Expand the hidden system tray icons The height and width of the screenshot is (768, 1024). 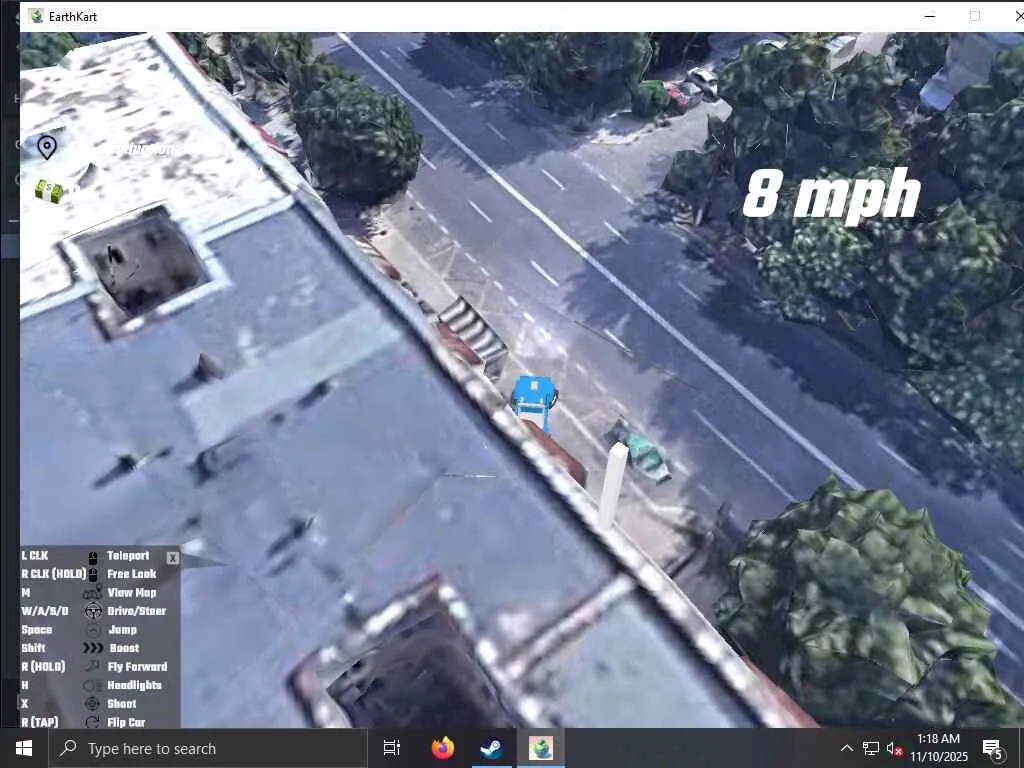[846, 748]
